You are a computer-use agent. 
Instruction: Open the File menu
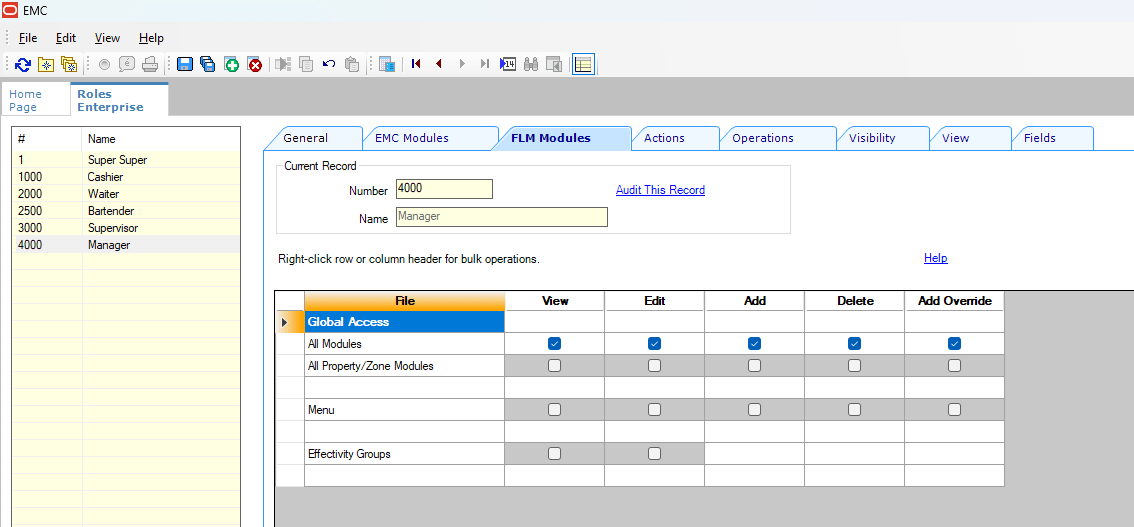point(28,38)
